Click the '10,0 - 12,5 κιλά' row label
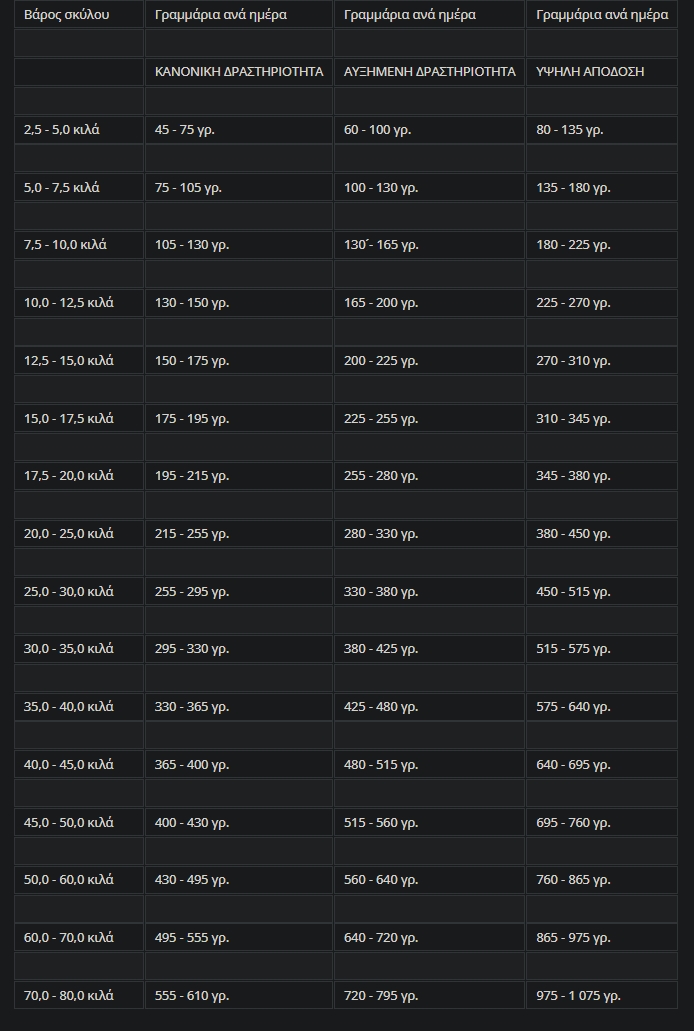 tap(79, 302)
